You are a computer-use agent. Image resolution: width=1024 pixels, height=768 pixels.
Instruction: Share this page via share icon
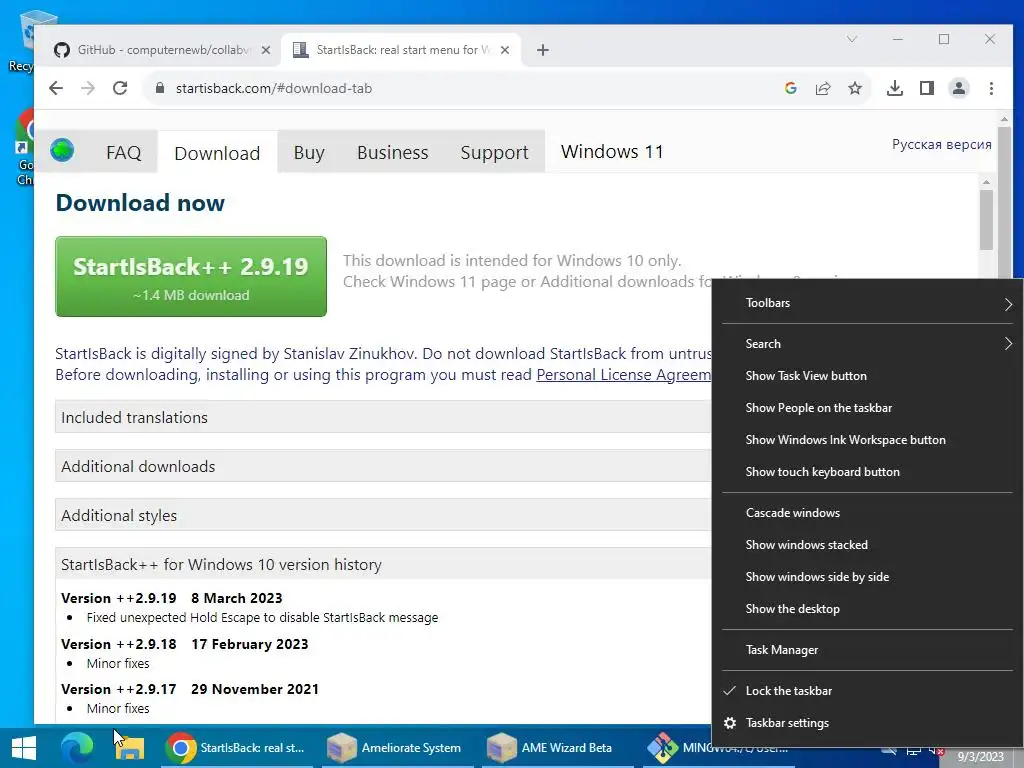[823, 88]
